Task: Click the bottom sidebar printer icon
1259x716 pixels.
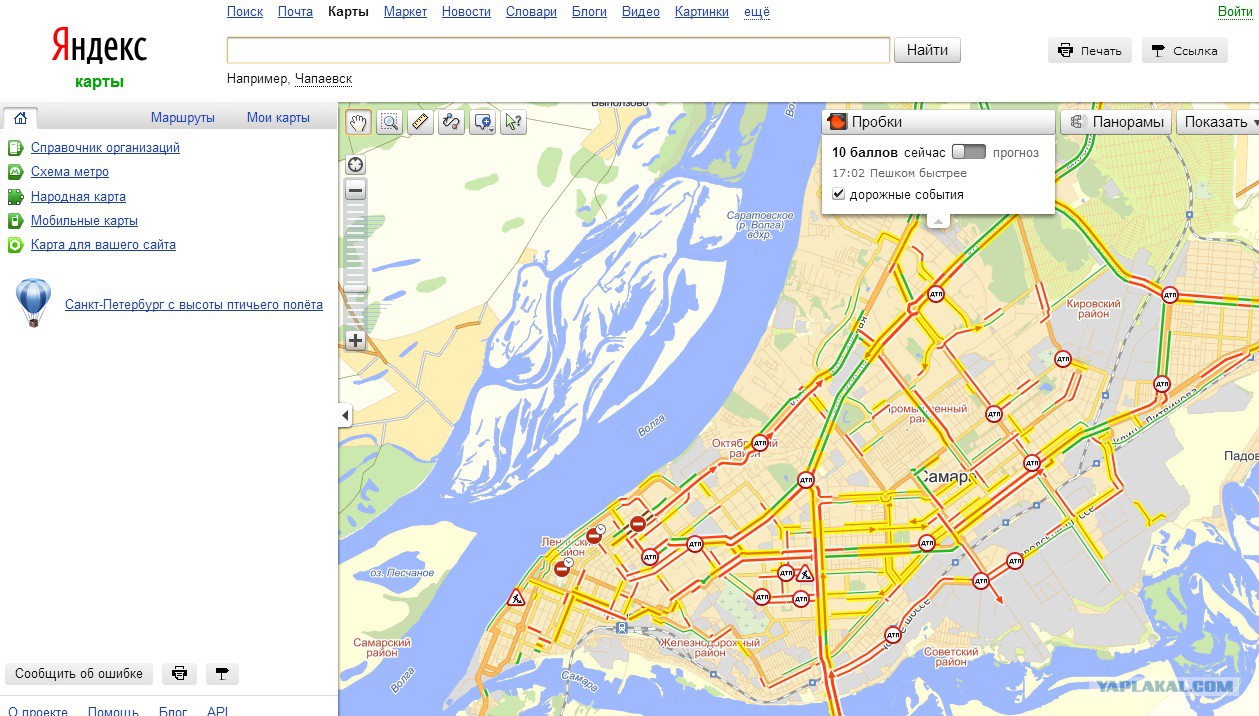Action: [x=180, y=674]
